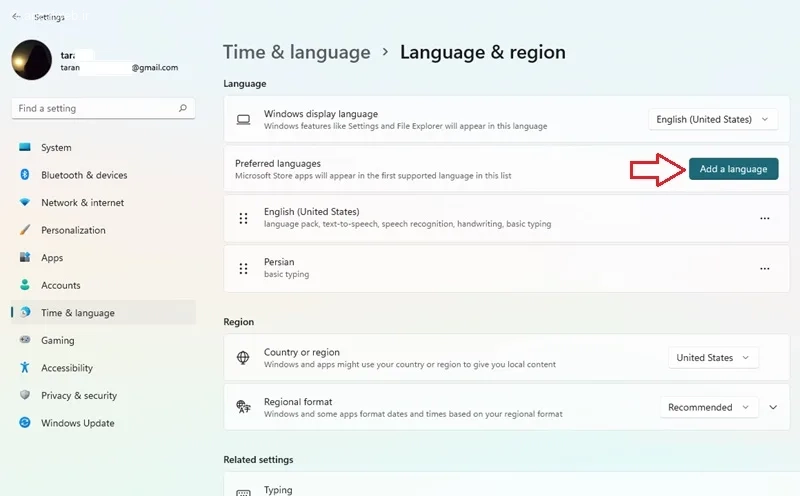Click the drag handle for Persian language

(x=243, y=268)
